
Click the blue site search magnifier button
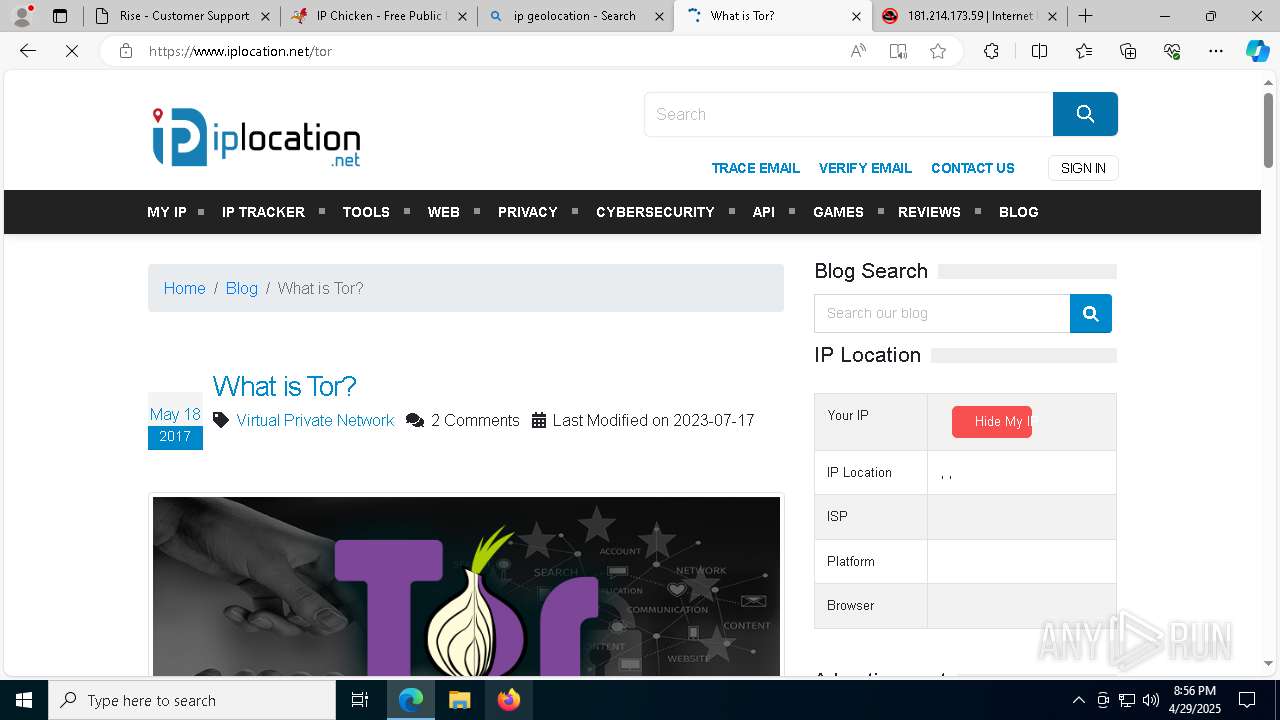pos(1085,114)
